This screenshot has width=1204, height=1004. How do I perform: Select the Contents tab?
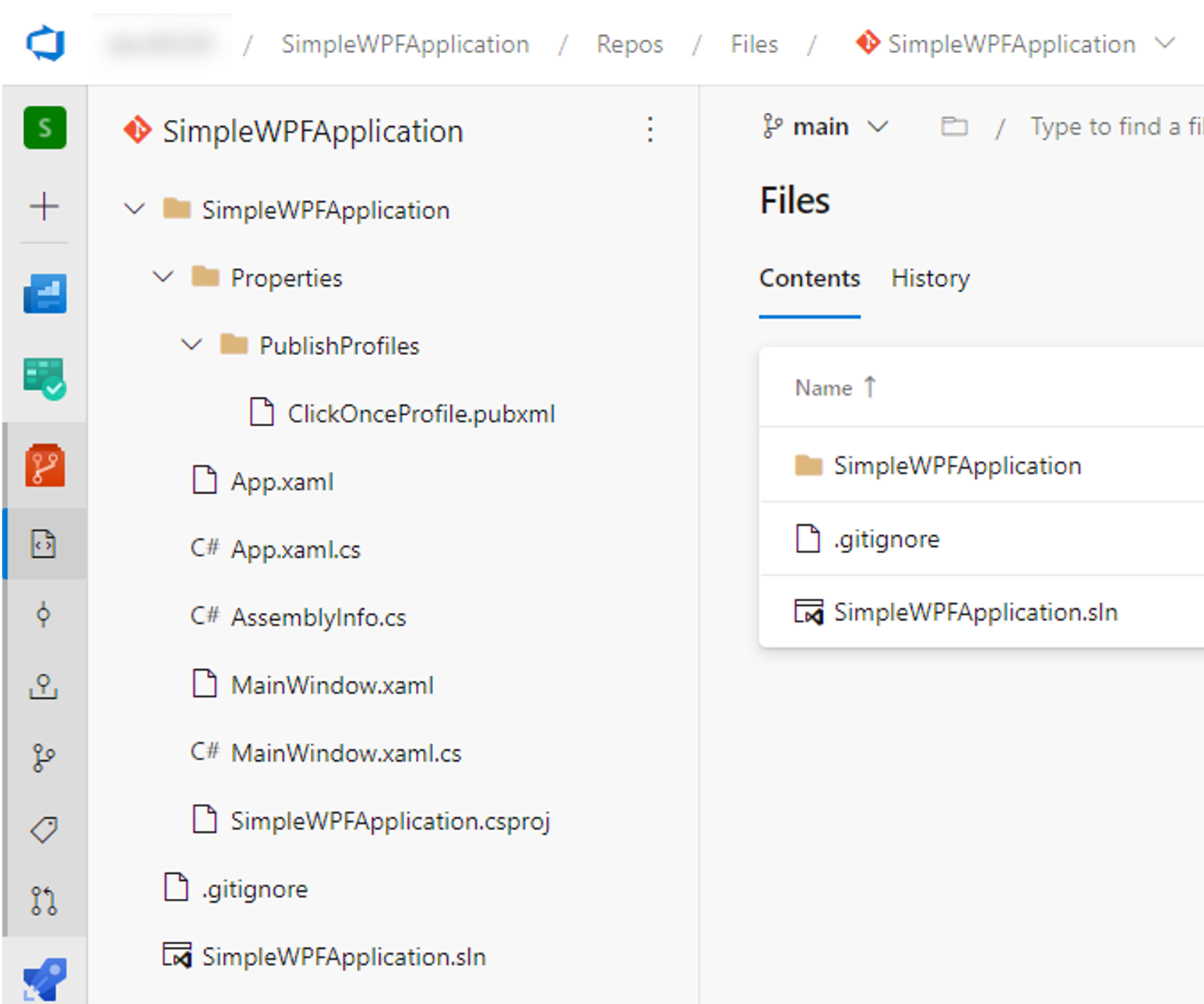[810, 278]
